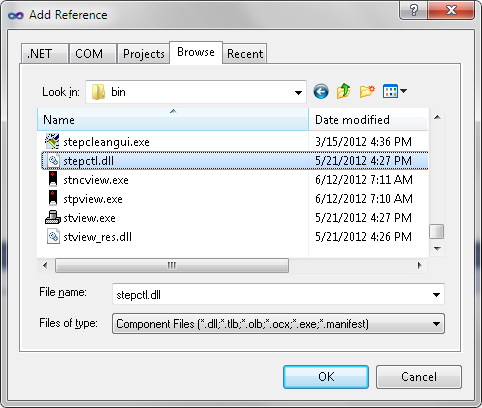Click the Back navigation arrow icon
The height and width of the screenshot is (408, 482).
(x=321, y=92)
